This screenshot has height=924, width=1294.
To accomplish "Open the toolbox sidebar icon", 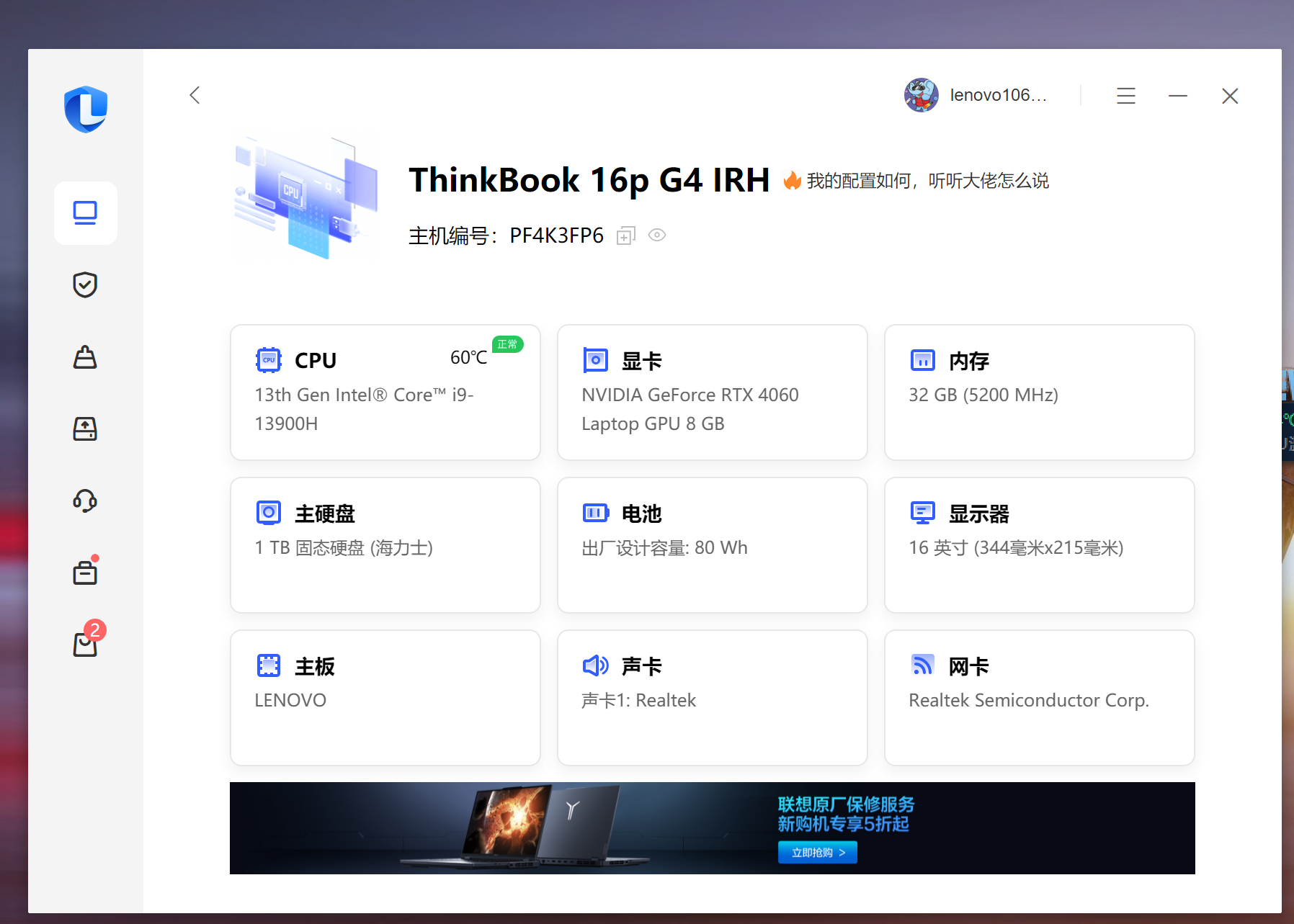I will coord(85,572).
